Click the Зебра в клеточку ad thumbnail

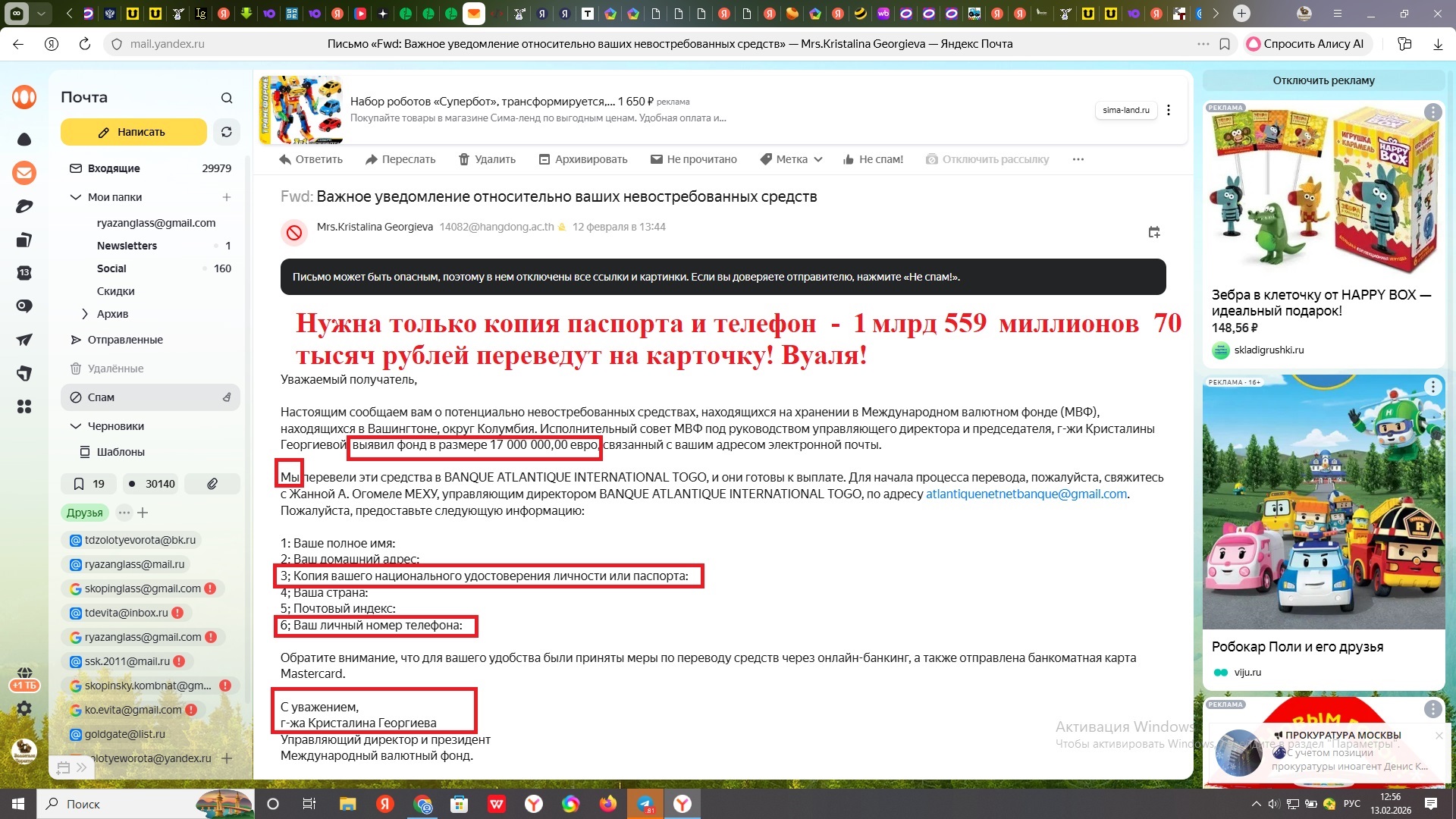(x=1323, y=190)
